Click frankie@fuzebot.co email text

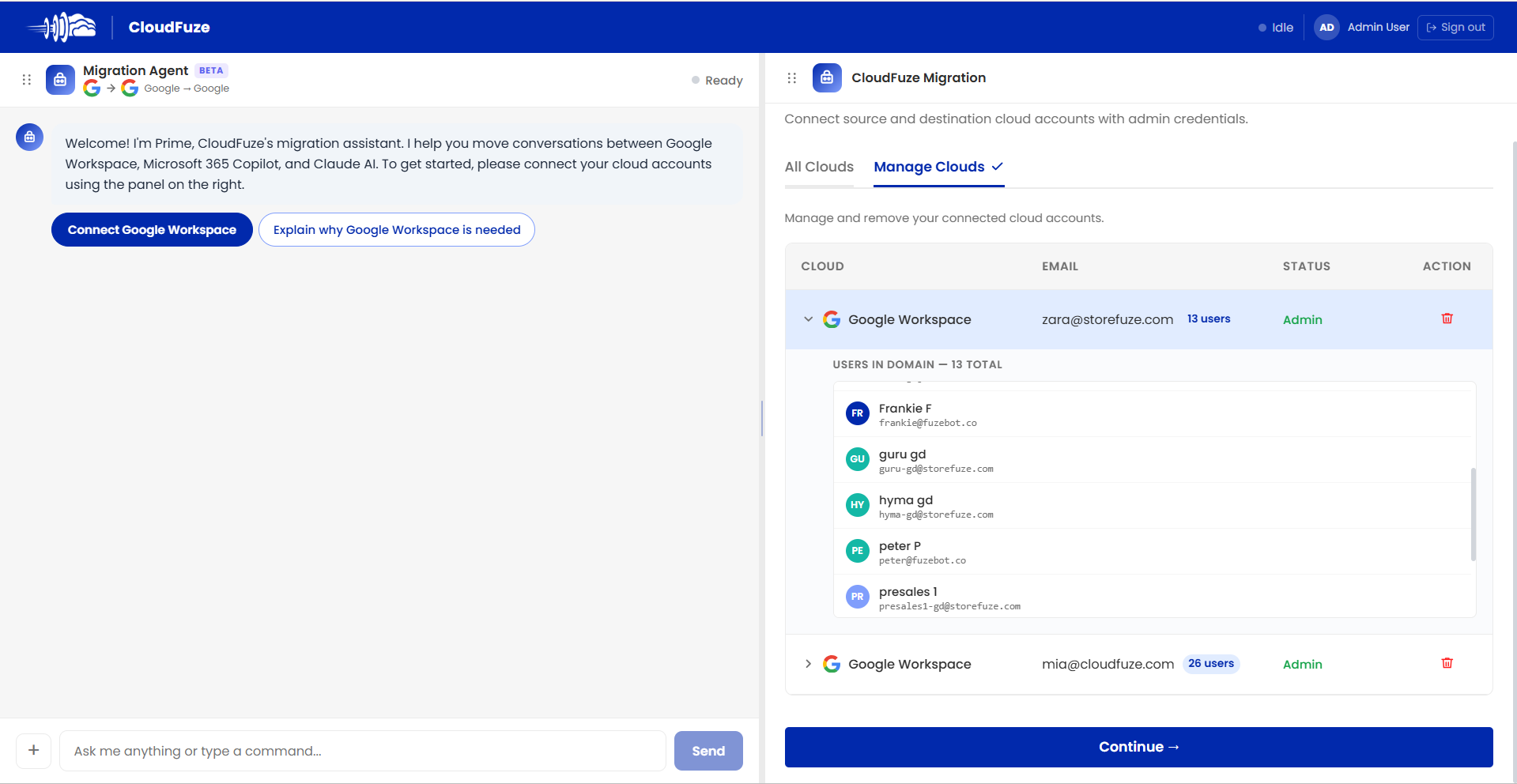(x=928, y=423)
